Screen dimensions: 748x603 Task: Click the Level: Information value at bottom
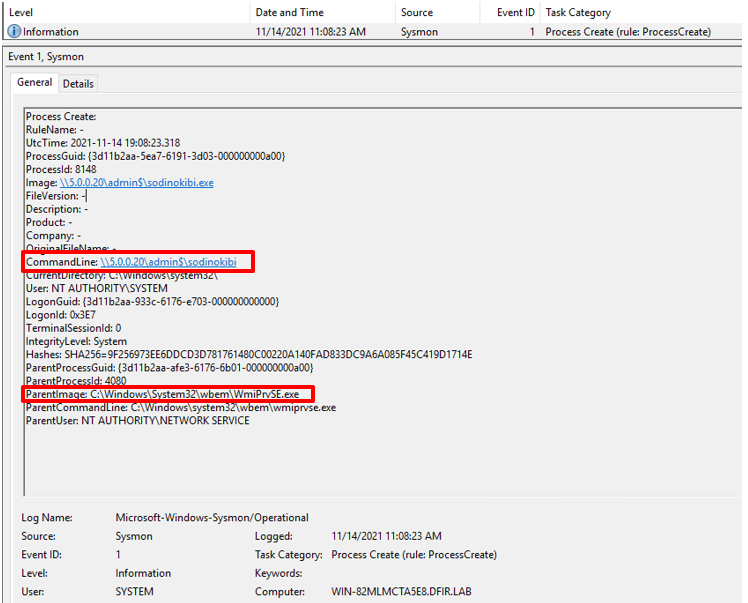pos(143,573)
